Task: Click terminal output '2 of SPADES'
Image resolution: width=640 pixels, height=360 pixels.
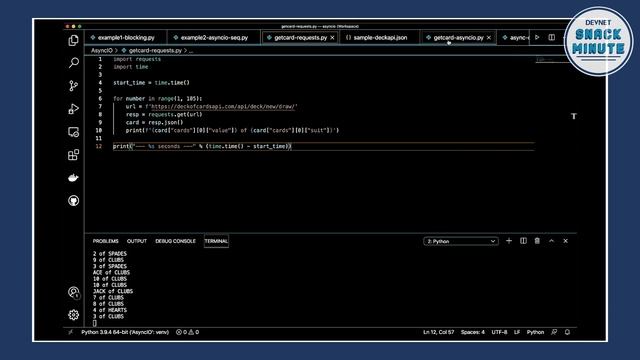Action: pyautogui.click(x=109, y=254)
